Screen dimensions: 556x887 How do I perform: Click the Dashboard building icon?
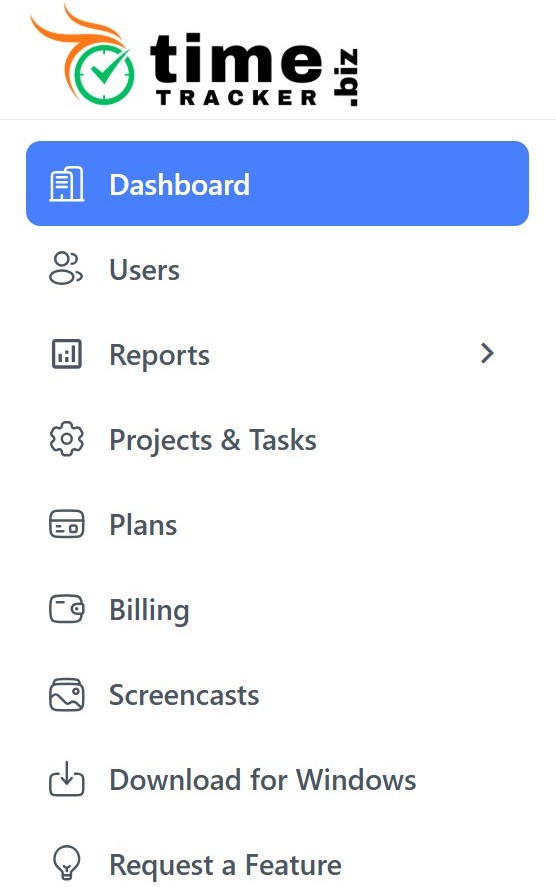67,184
